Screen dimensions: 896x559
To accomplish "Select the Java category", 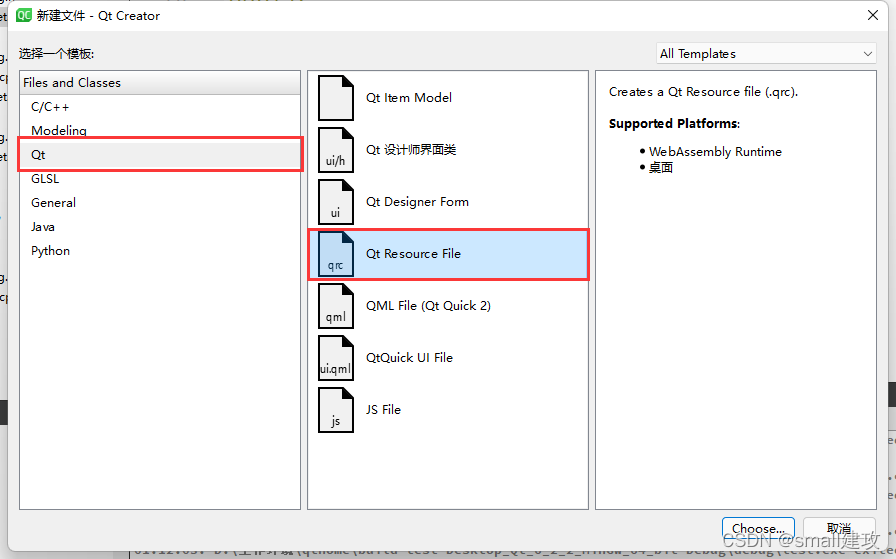I will (159, 227).
